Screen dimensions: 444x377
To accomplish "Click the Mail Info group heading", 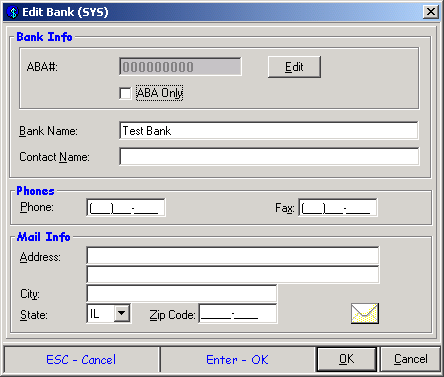I will [x=44, y=237].
